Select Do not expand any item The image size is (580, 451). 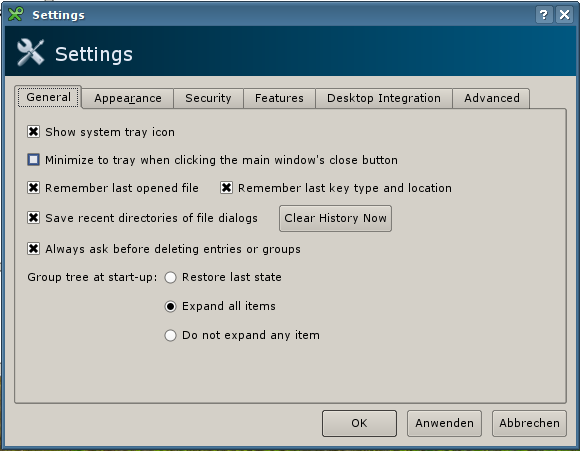point(171,335)
